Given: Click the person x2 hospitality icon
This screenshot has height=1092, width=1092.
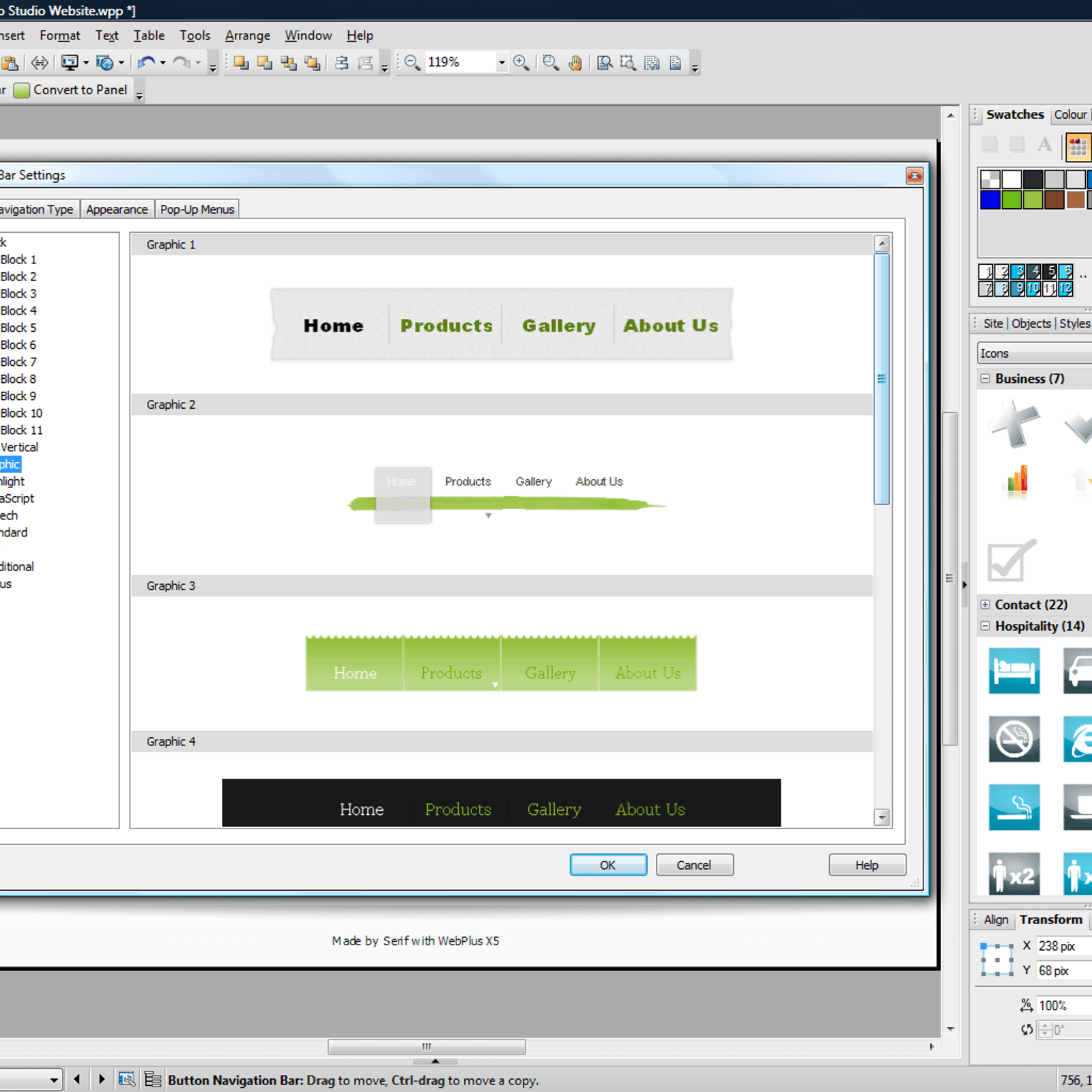Looking at the screenshot, I should tap(1014, 874).
